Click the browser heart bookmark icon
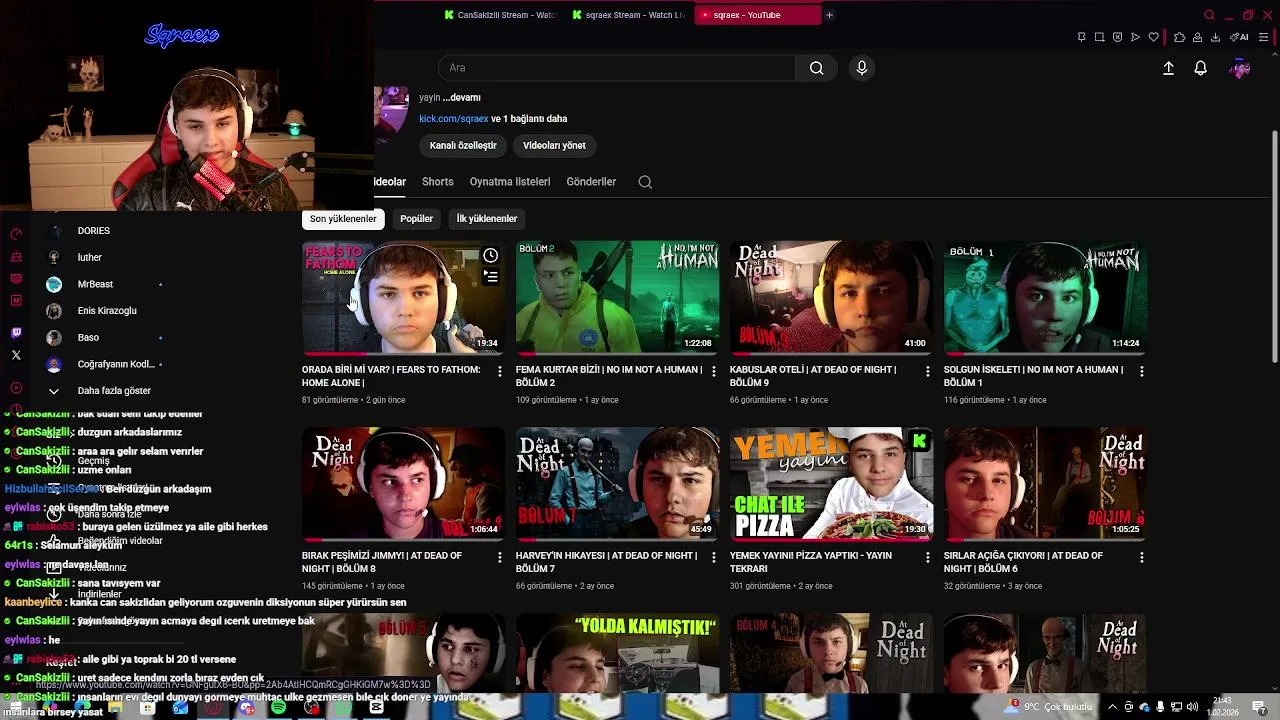This screenshot has width=1280, height=720. 1153,38
